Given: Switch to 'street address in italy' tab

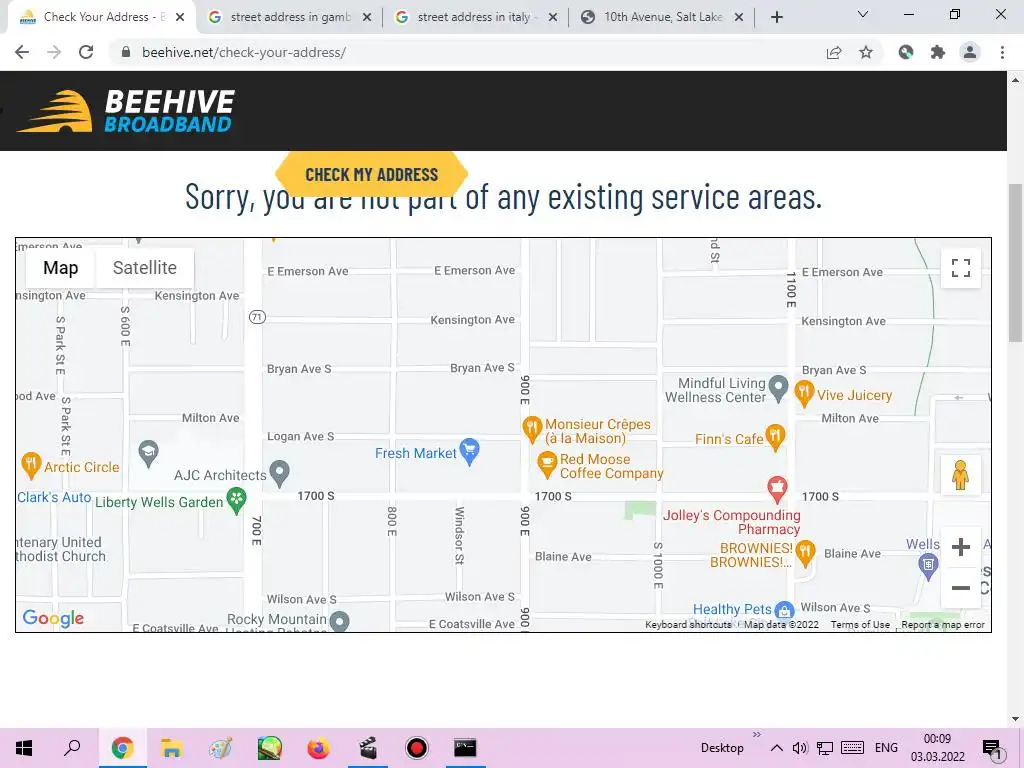Looking at the screenshot, I should click(x=475, y=17).
